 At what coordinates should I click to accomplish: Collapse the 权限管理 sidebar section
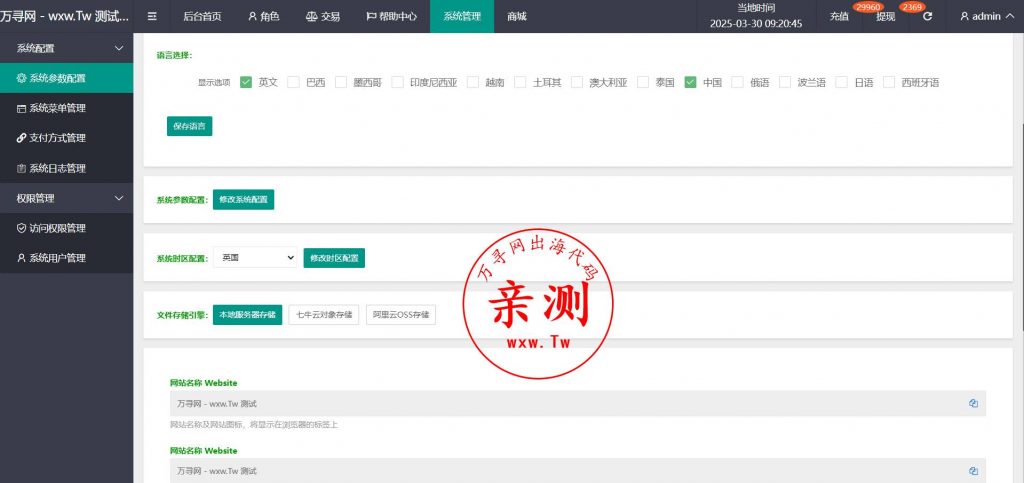tap(67, 198)
